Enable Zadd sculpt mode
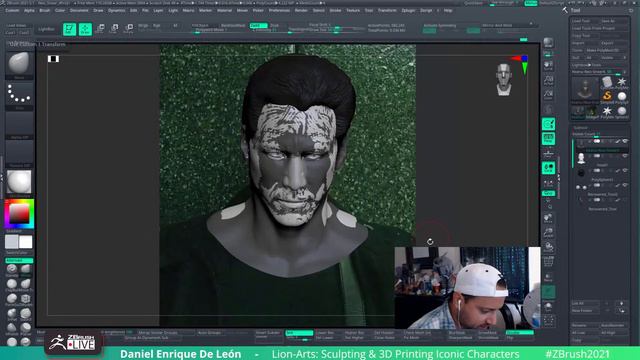 pos(258,25)
